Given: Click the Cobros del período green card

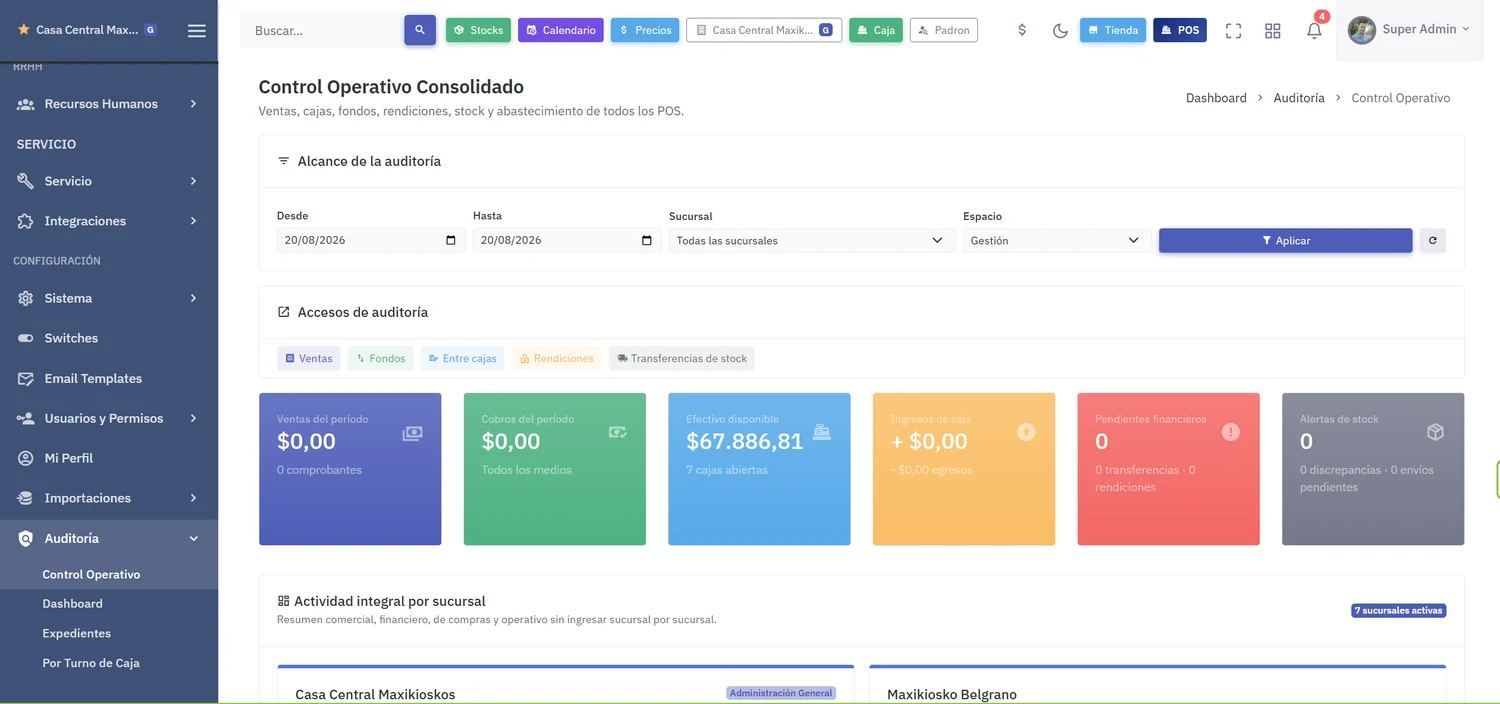Looking at the screenshot, I should (555, 469).
